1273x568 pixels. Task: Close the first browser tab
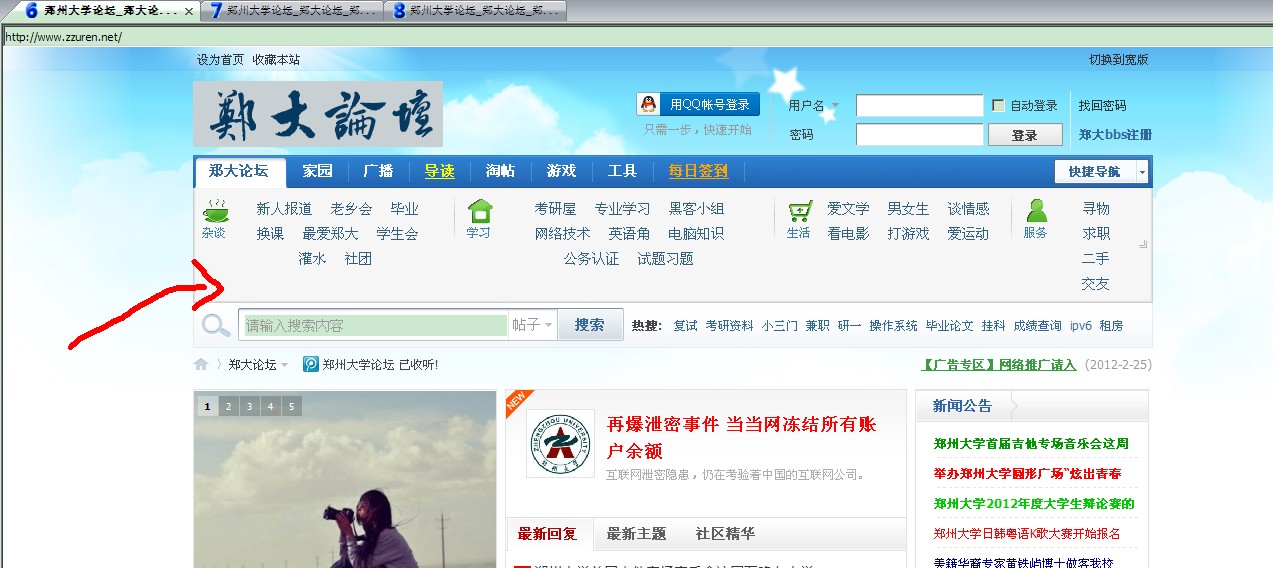point(190,11)
